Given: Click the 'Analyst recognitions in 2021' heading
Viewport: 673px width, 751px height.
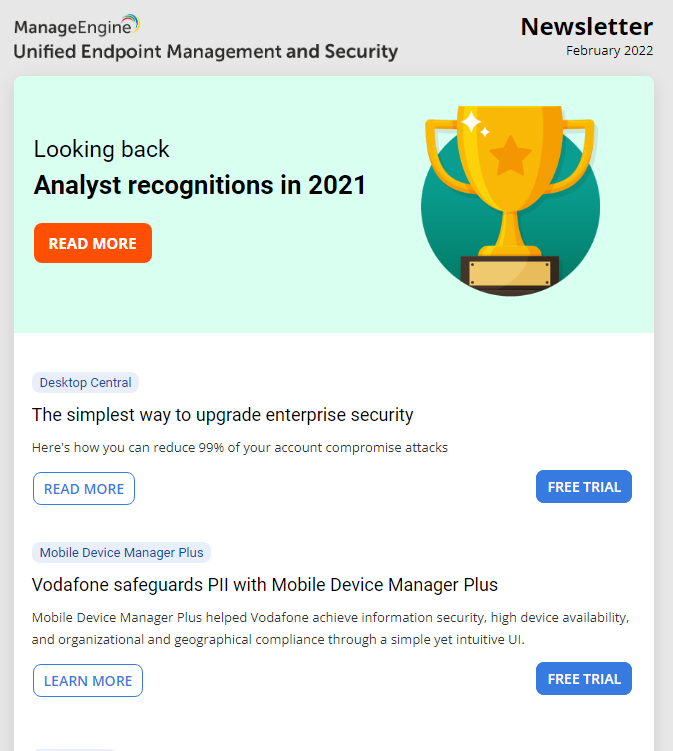Looking at the screenshot, I should (x=200, y=185).
